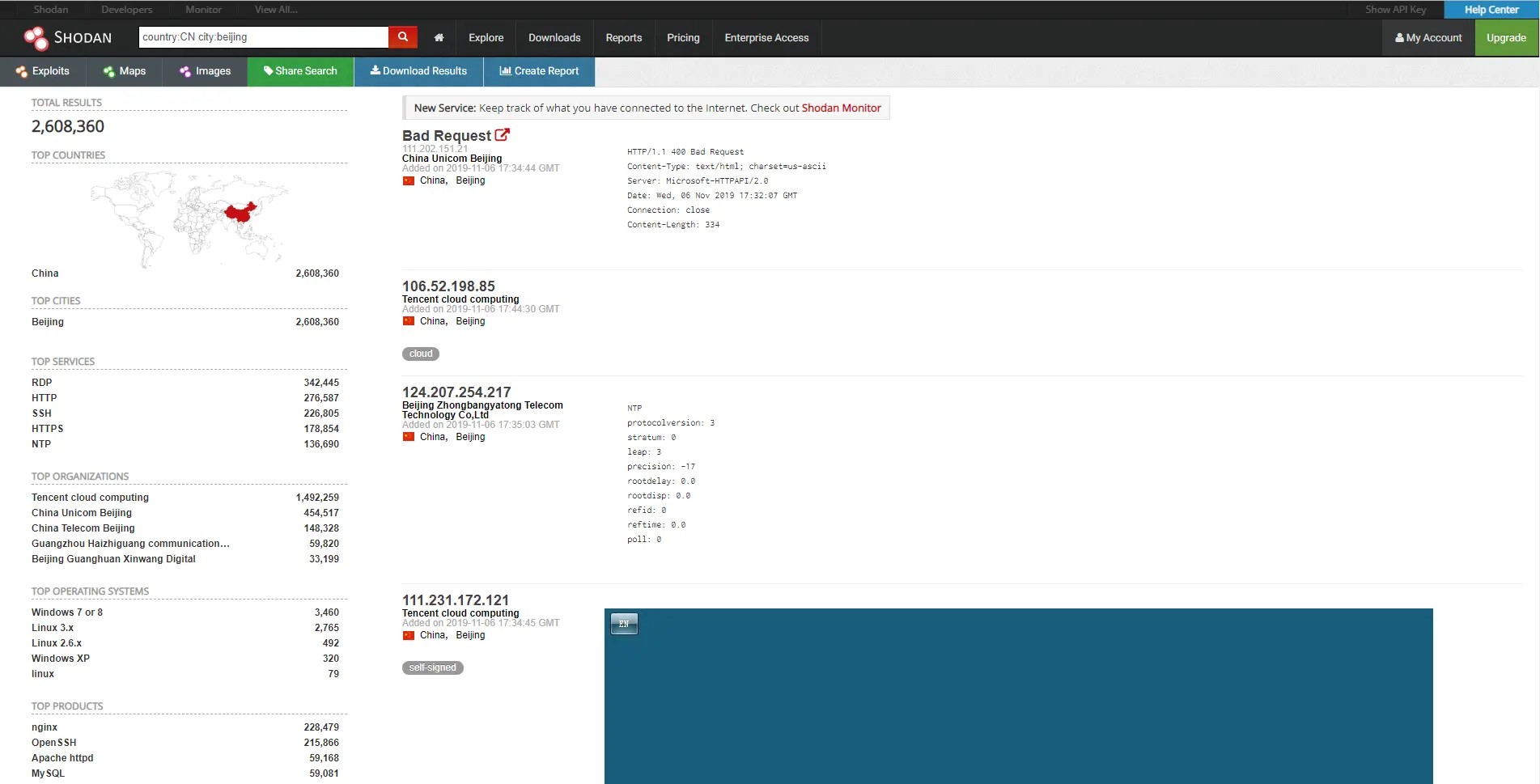This screenshot has height=784, width=1540.
Task: Focus the search query input field
Action: pos(264,37)
